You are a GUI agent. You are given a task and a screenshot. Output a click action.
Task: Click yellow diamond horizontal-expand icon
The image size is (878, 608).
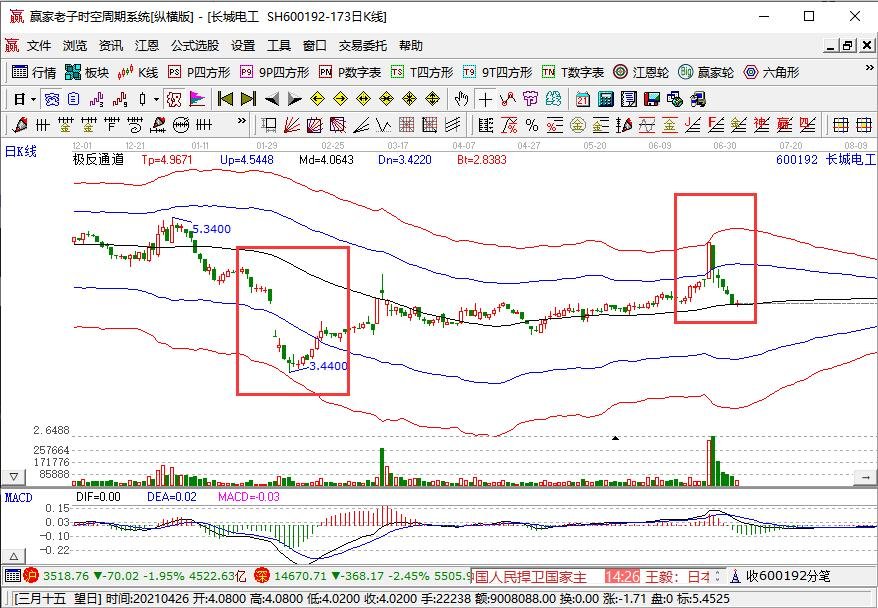click(363, 100)
